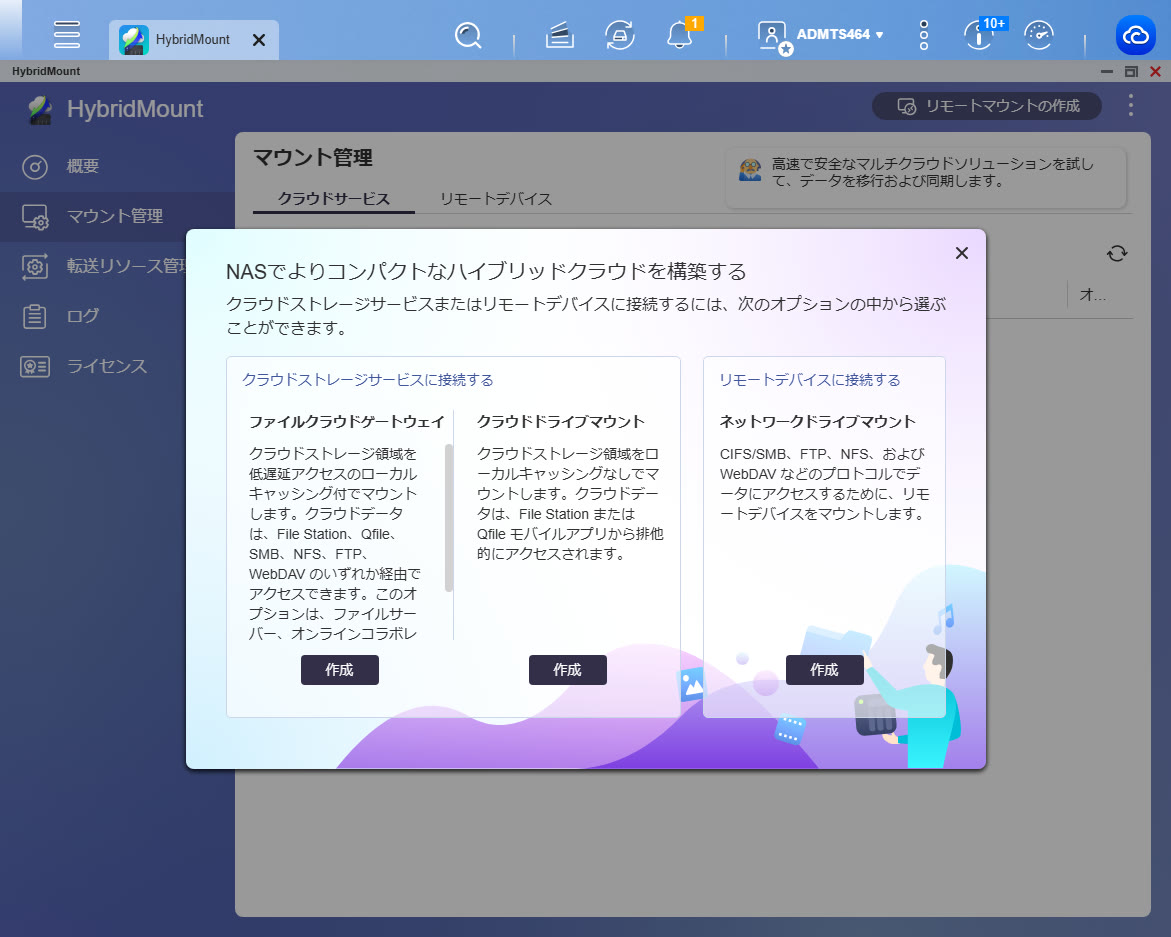Click リモートマウントの作成 button

coord(987,106)
